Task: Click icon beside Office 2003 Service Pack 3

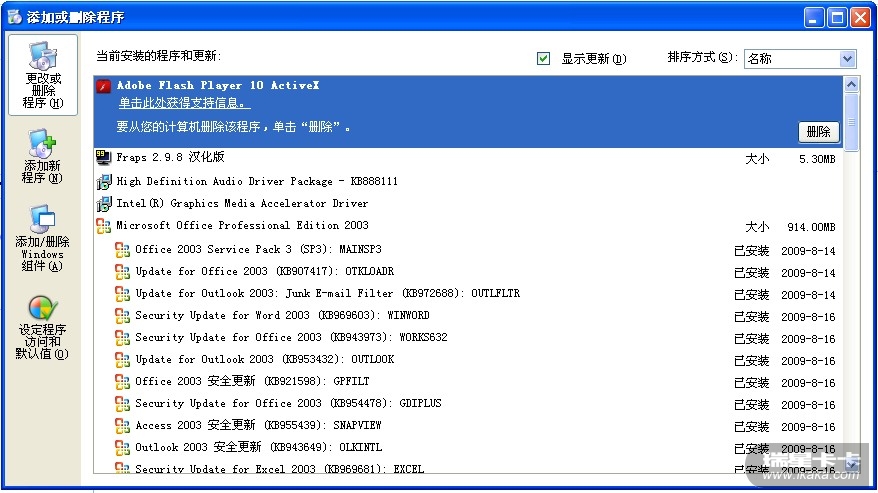Action: click(122, 250)
